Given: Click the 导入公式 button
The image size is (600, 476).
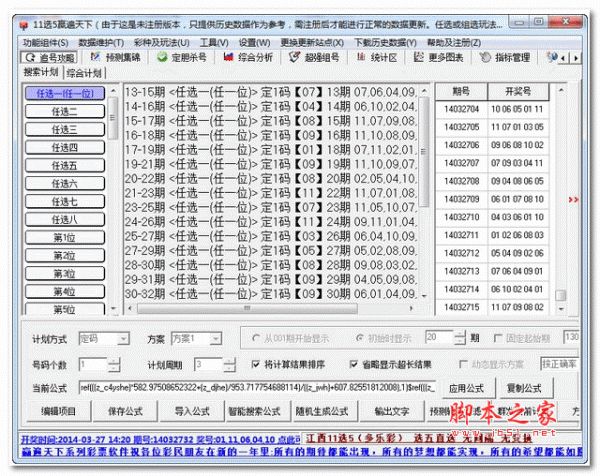Looking at the screenshot, I should pos(192,411).
